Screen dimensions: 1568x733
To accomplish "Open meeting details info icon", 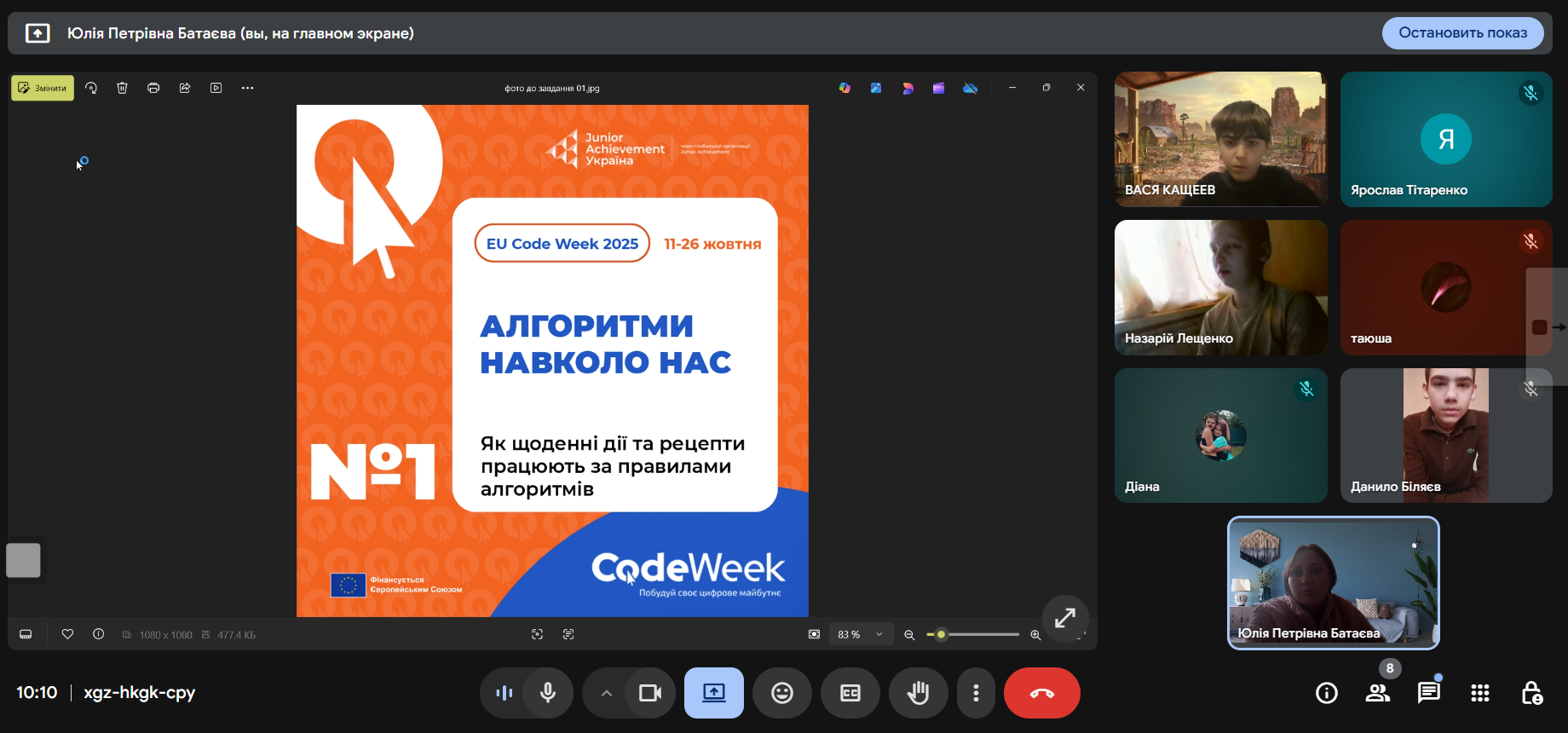I will 1326,693.
